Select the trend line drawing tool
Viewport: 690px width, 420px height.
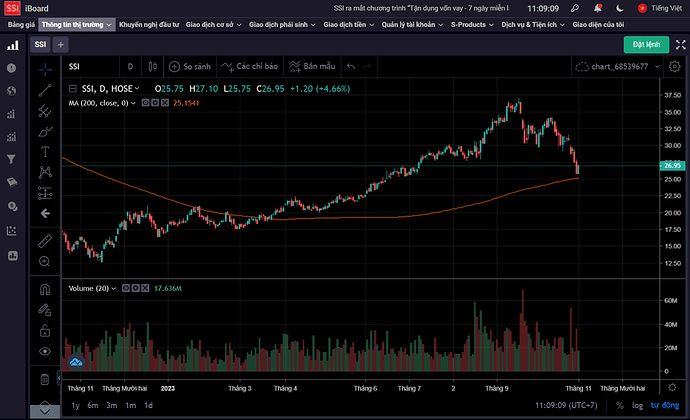coord(45,90)
